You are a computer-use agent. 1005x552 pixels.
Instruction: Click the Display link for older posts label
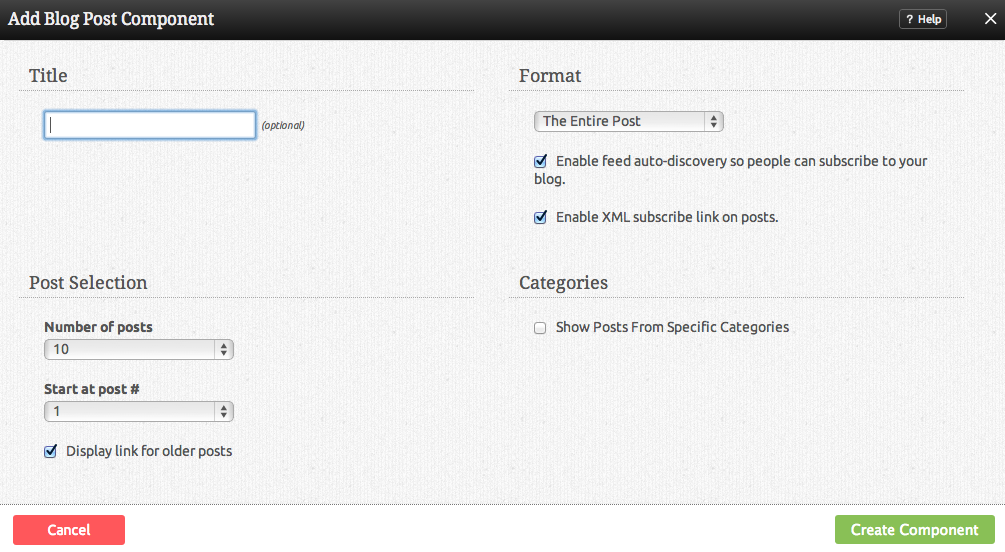pos(149,451)
